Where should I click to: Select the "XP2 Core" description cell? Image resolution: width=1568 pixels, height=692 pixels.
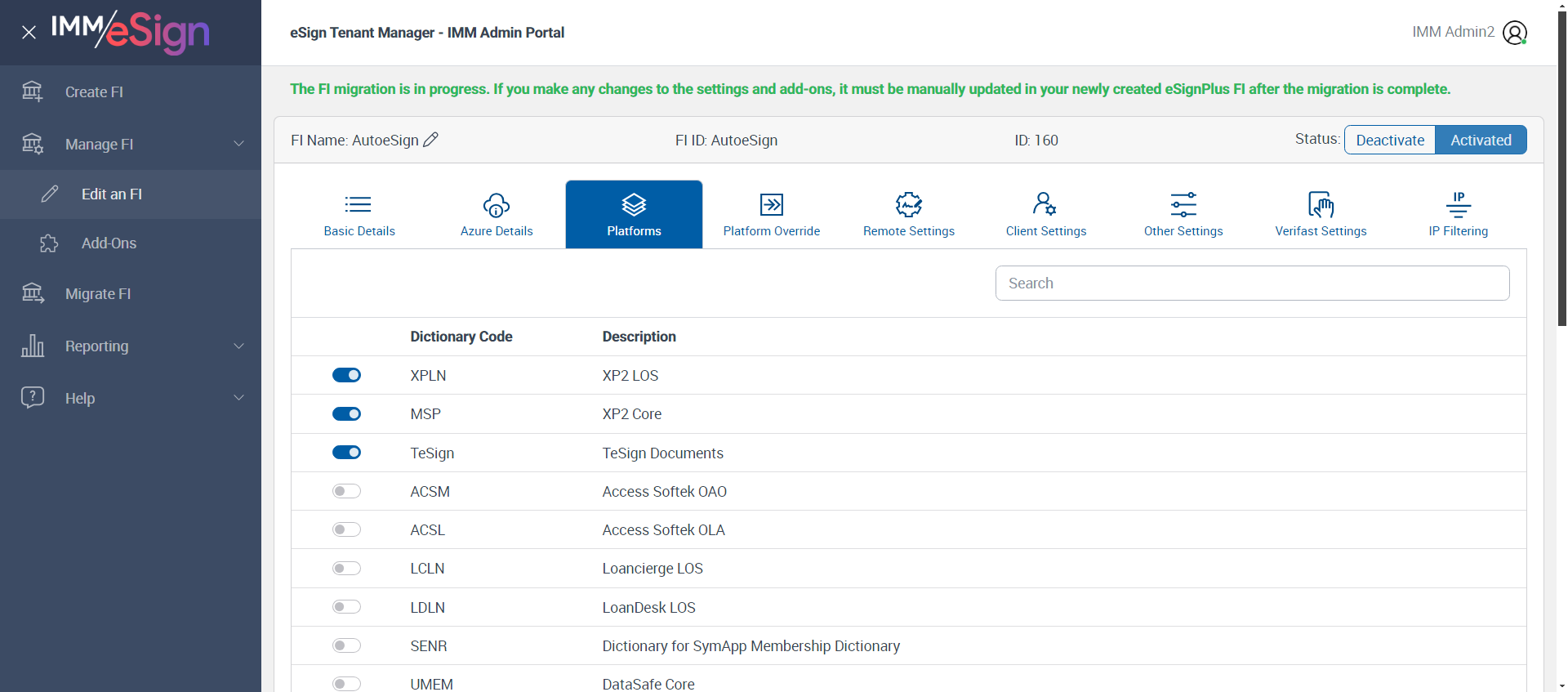(x=632, y=413)
